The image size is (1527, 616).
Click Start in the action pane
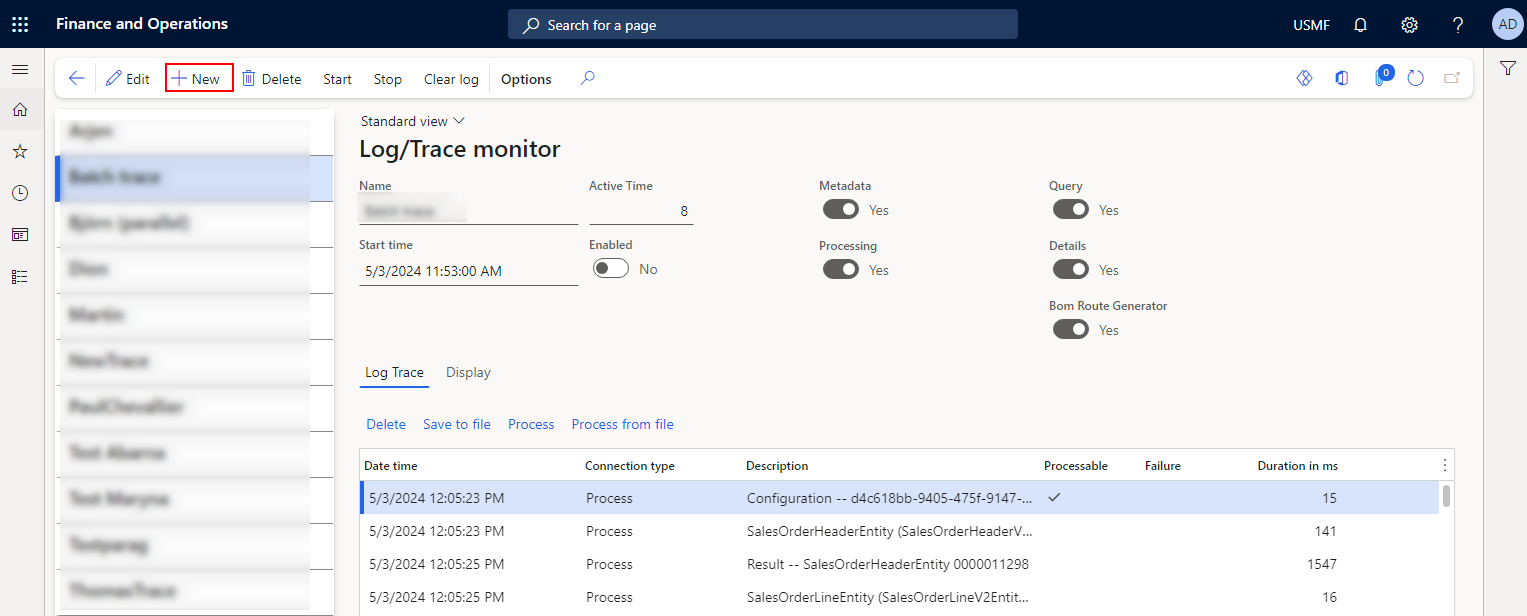[337, 79]
